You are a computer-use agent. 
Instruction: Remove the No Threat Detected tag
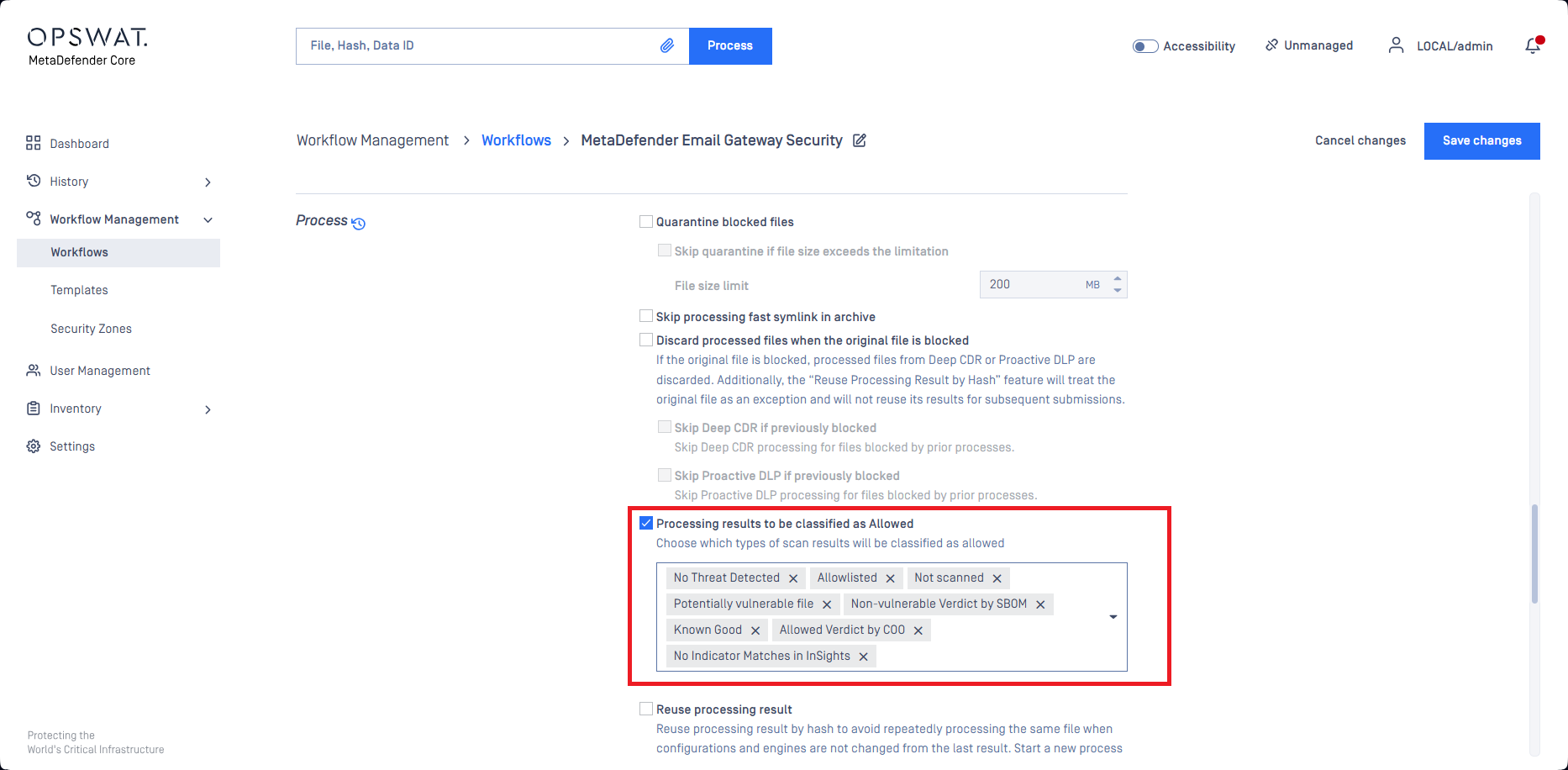793,578
